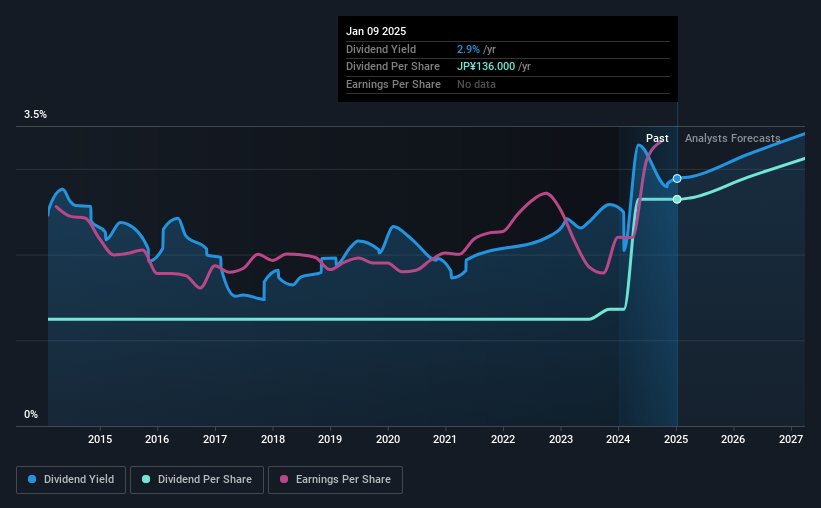Click the pink Earnings Per Share legend dot
The height and width of the screenshot is (508, 821).
coord(284,479)
